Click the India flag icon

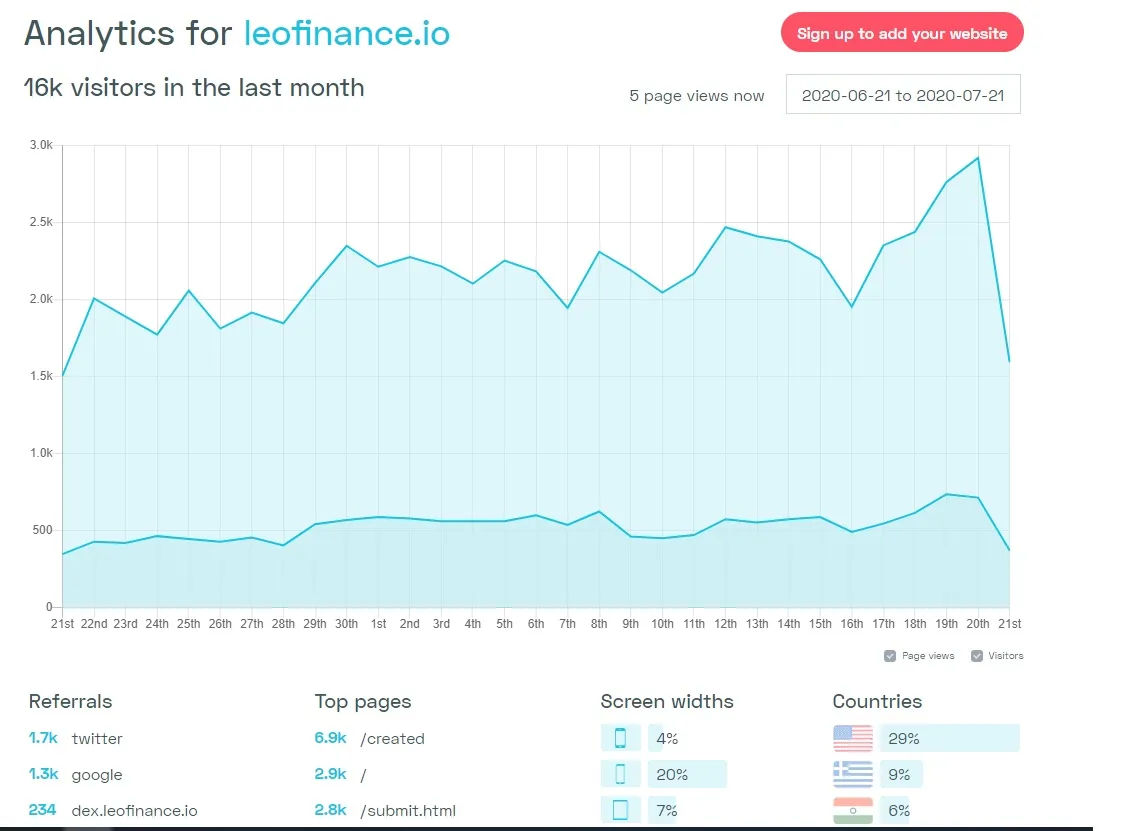tap(853, 810)
